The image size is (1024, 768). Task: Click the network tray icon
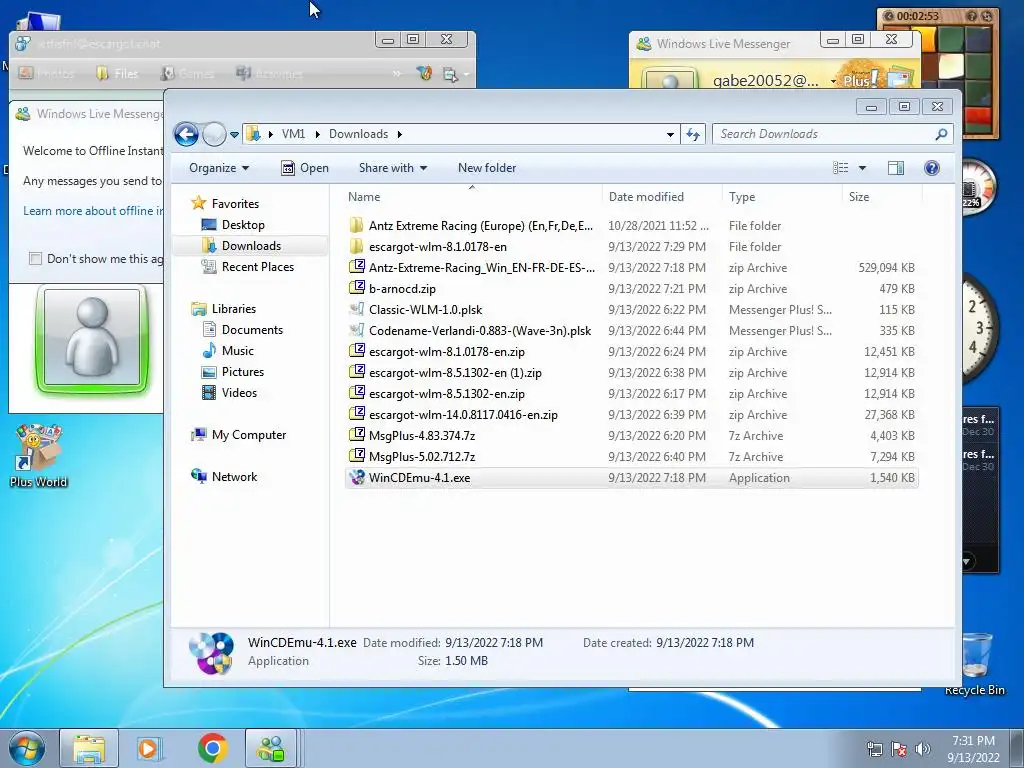click(x=874, y=749)
